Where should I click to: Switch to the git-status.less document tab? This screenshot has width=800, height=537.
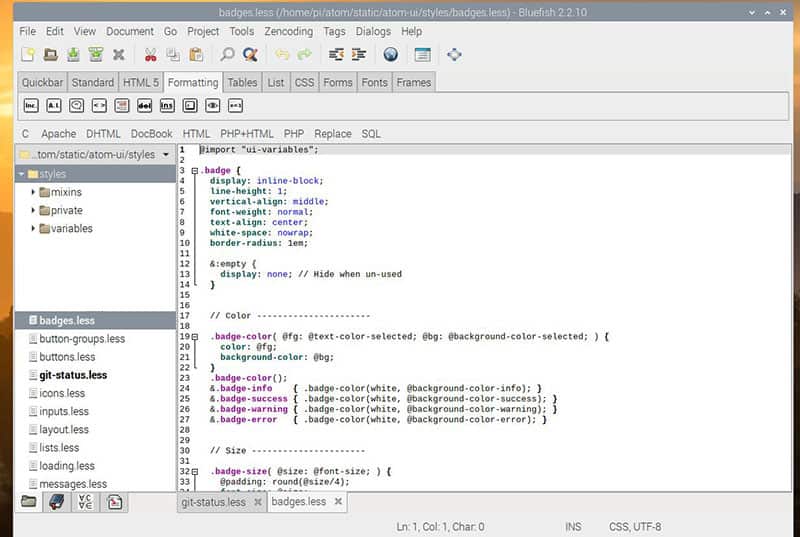(213, 502)
